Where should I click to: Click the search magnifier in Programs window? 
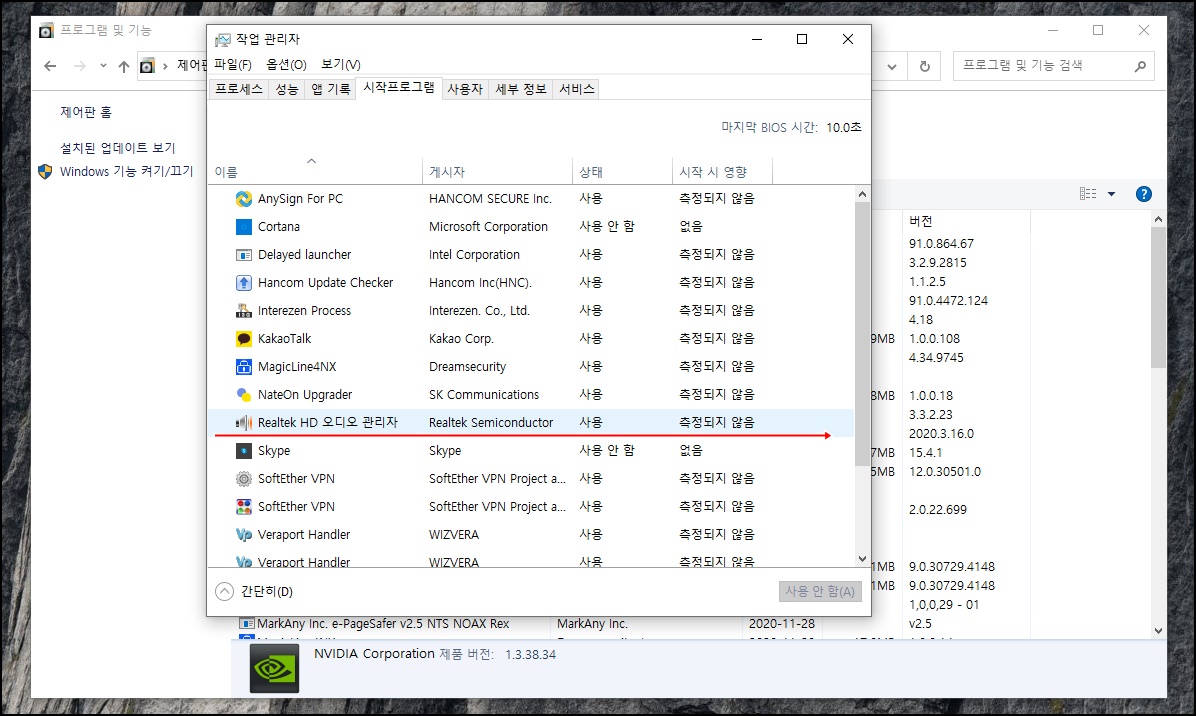[x=1140, y=66]
